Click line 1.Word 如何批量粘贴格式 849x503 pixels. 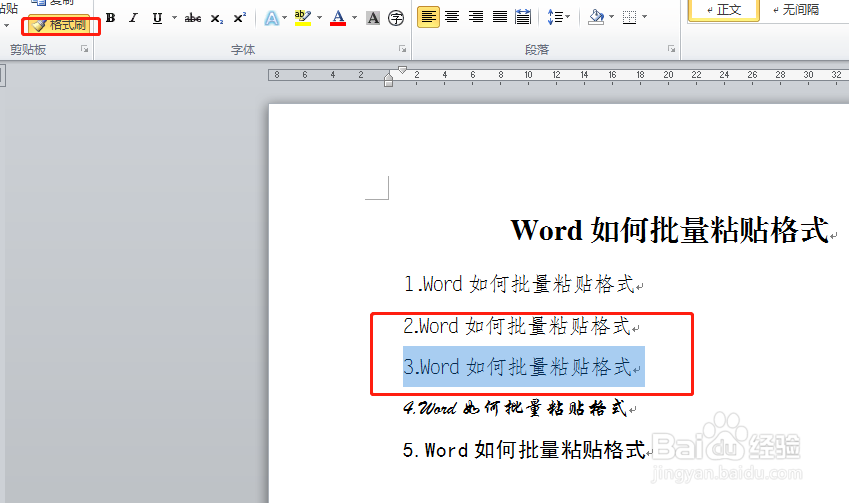[519, 284]
